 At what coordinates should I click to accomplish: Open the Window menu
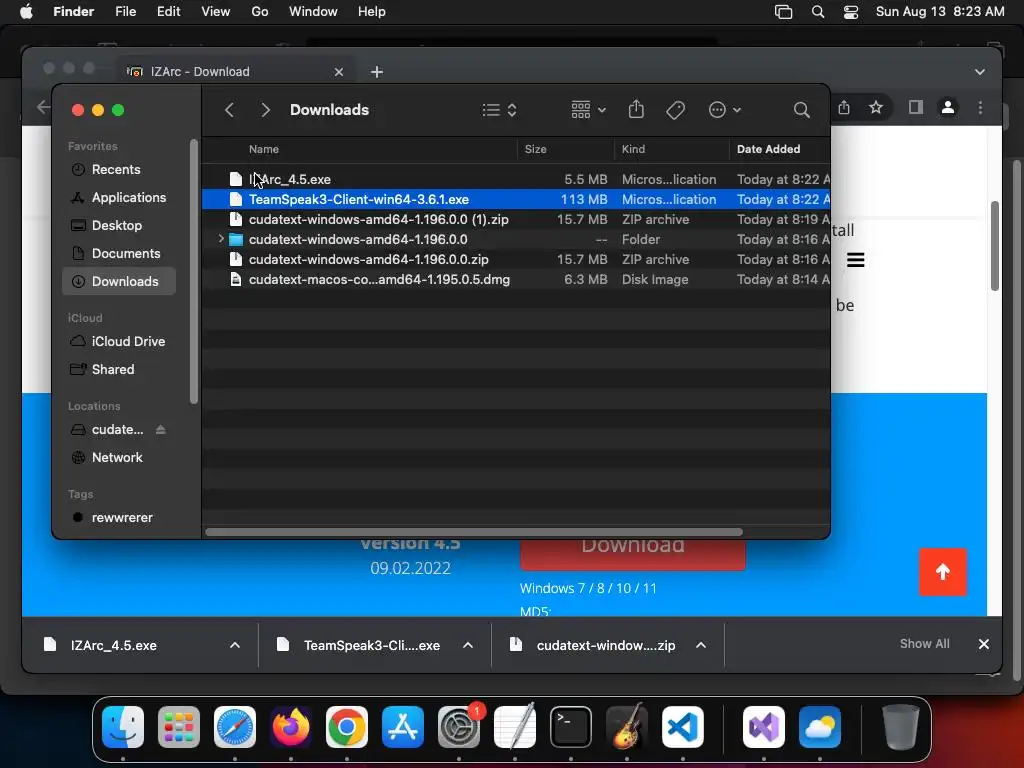(x=313, y=12)
